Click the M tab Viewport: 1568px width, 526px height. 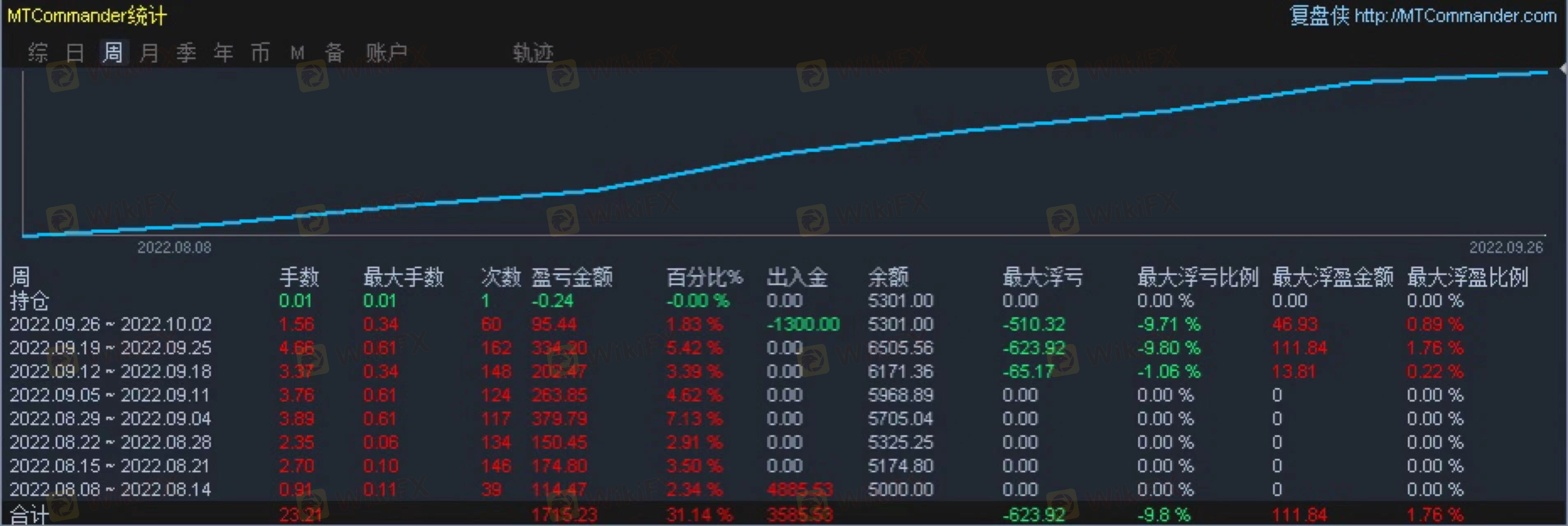(x=297, y=53)
